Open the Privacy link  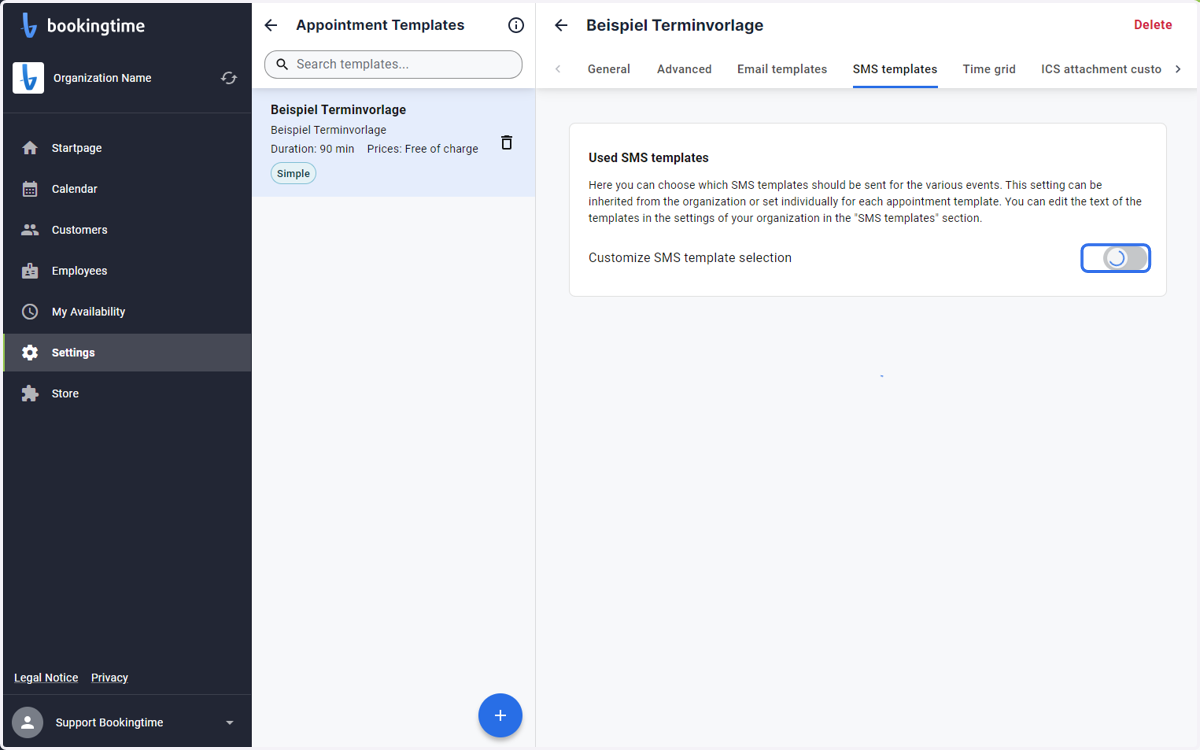[x=109, y=678]
